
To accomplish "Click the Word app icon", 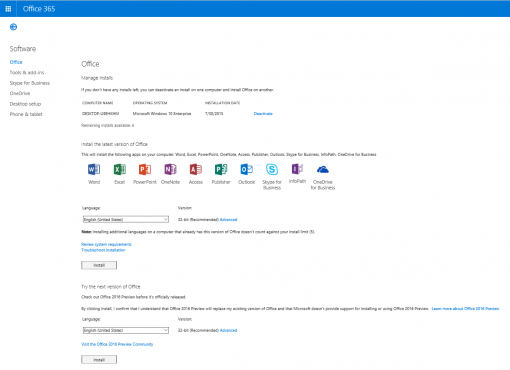I will [x=94, y=169].
